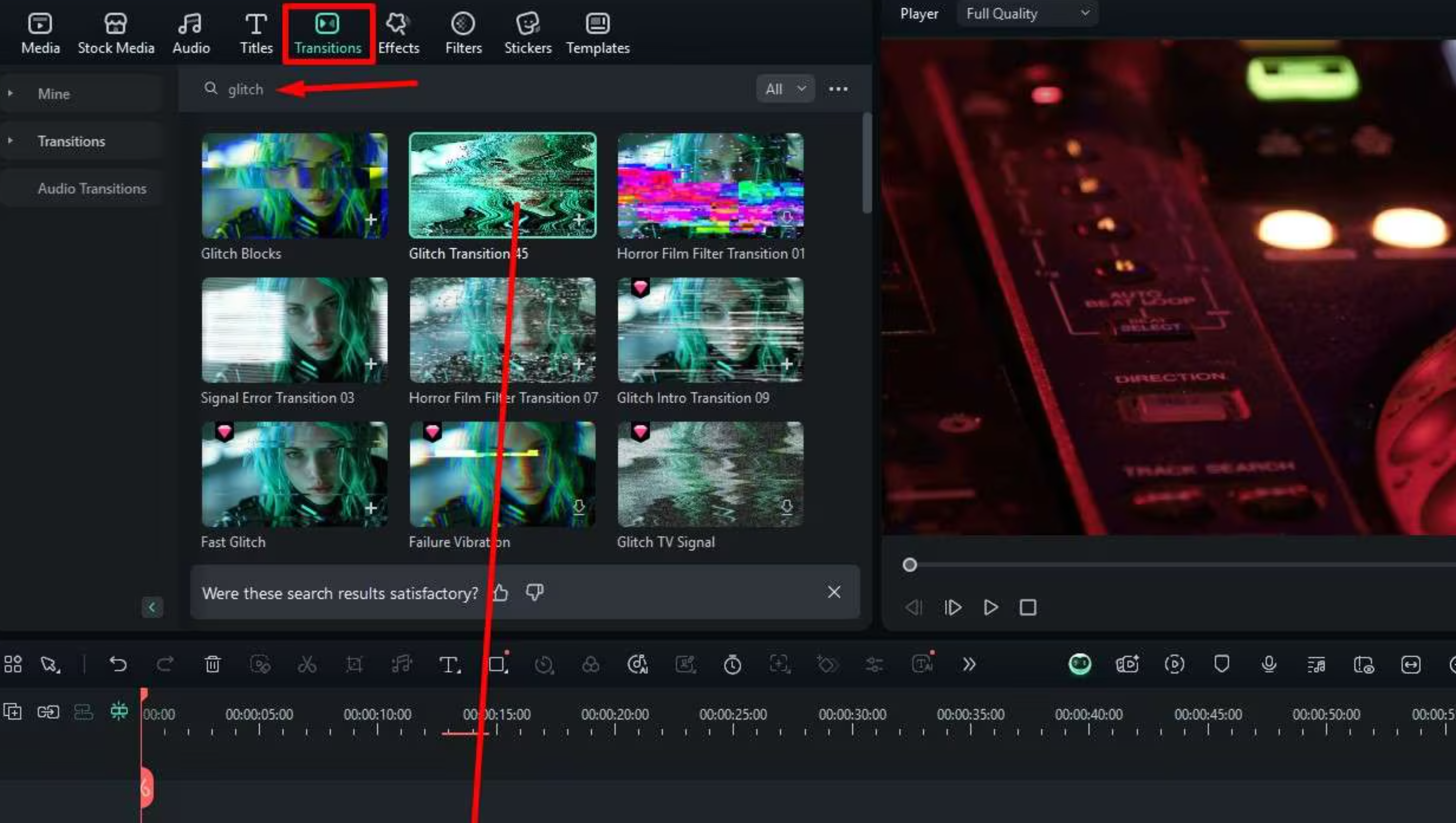Rate search results with thumbs up
The image size is (1456, 823).
(x=499, y=593)
